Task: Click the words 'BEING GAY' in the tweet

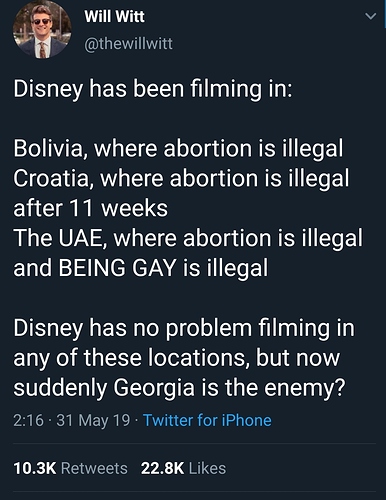Action: 117,268
